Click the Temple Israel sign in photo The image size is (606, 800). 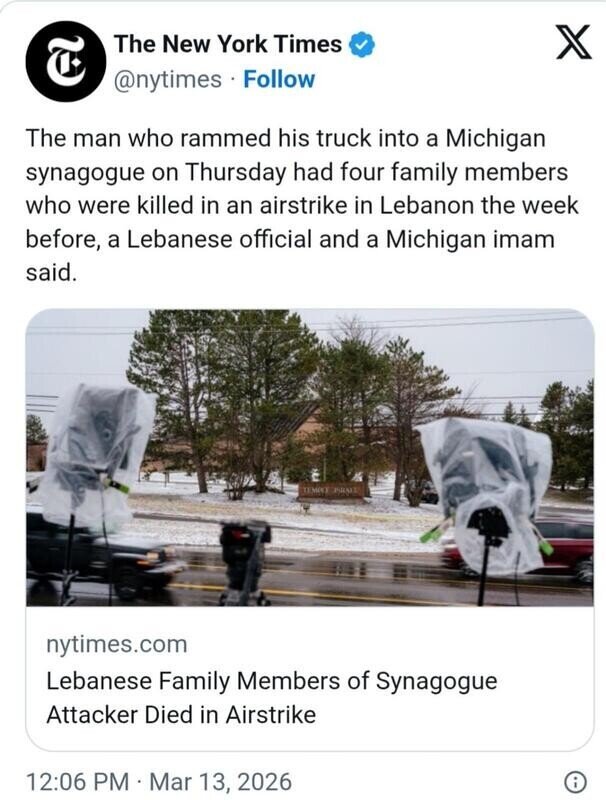pyautogui.click(x=331, y=491)
